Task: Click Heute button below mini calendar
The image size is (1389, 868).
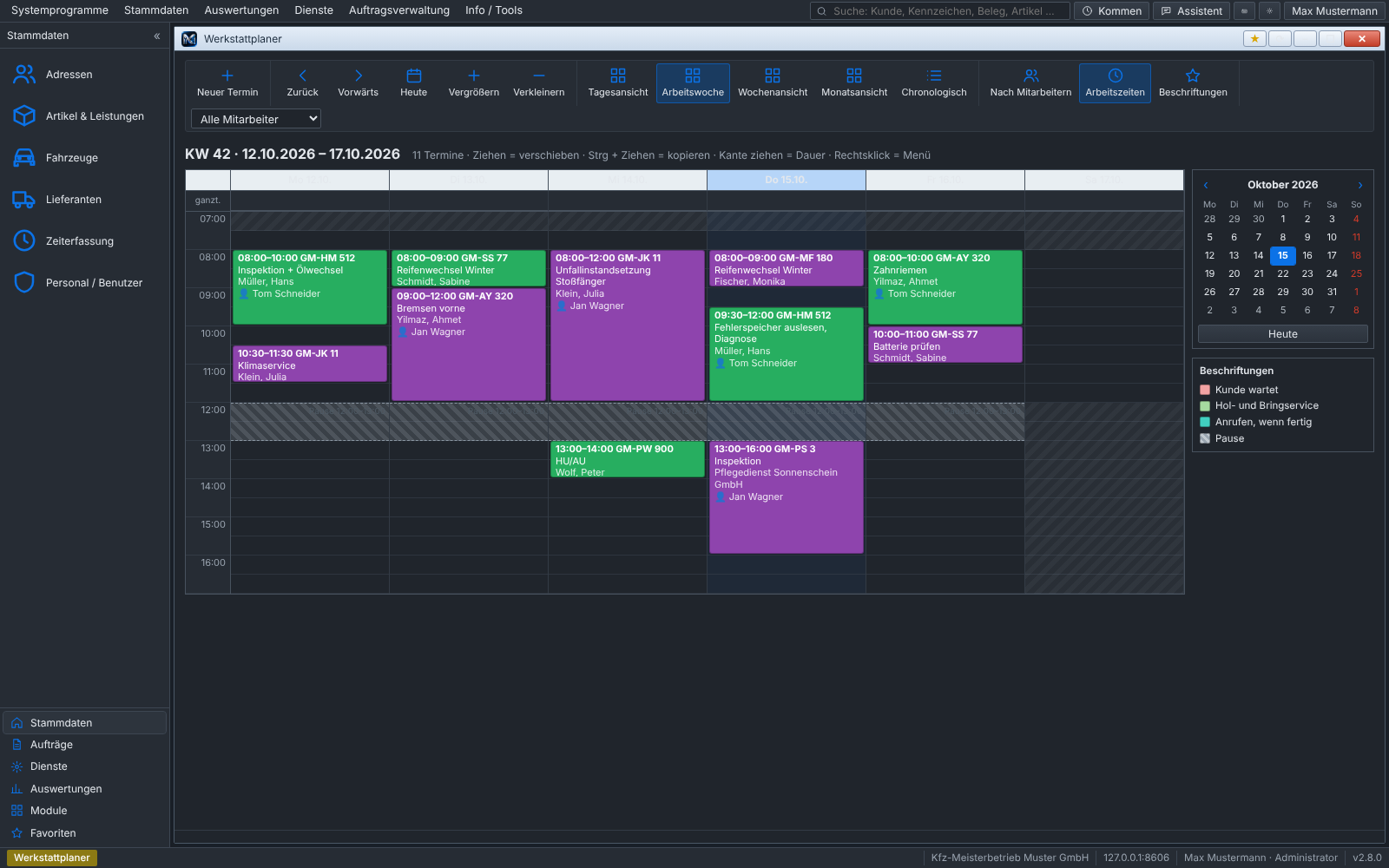Action: 1283,334
